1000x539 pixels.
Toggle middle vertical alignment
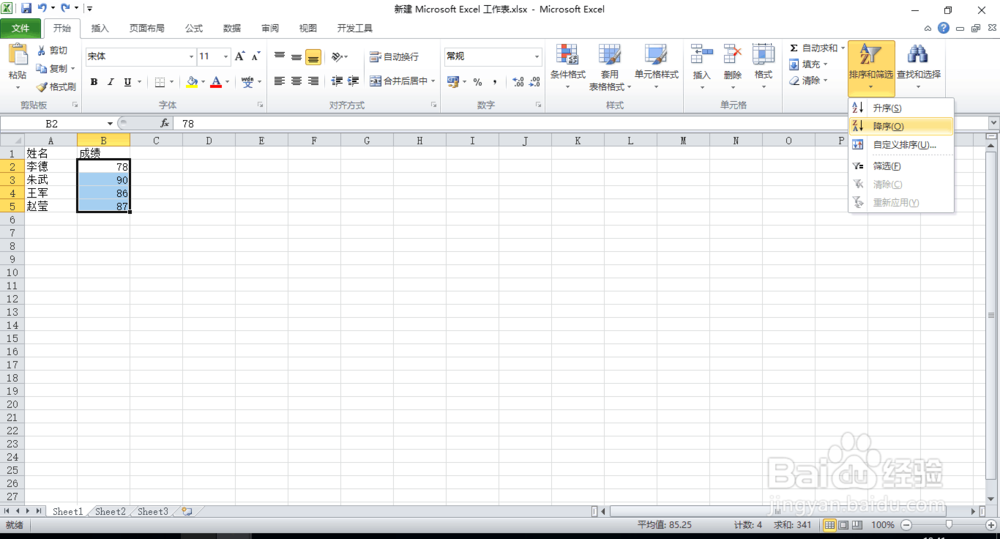click(296, 57)
